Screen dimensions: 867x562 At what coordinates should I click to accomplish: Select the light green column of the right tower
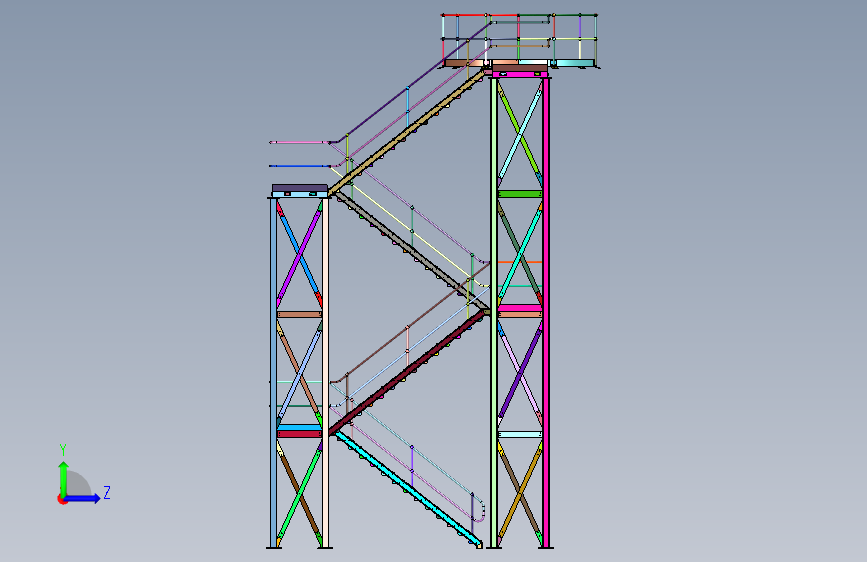pos(493,313)
